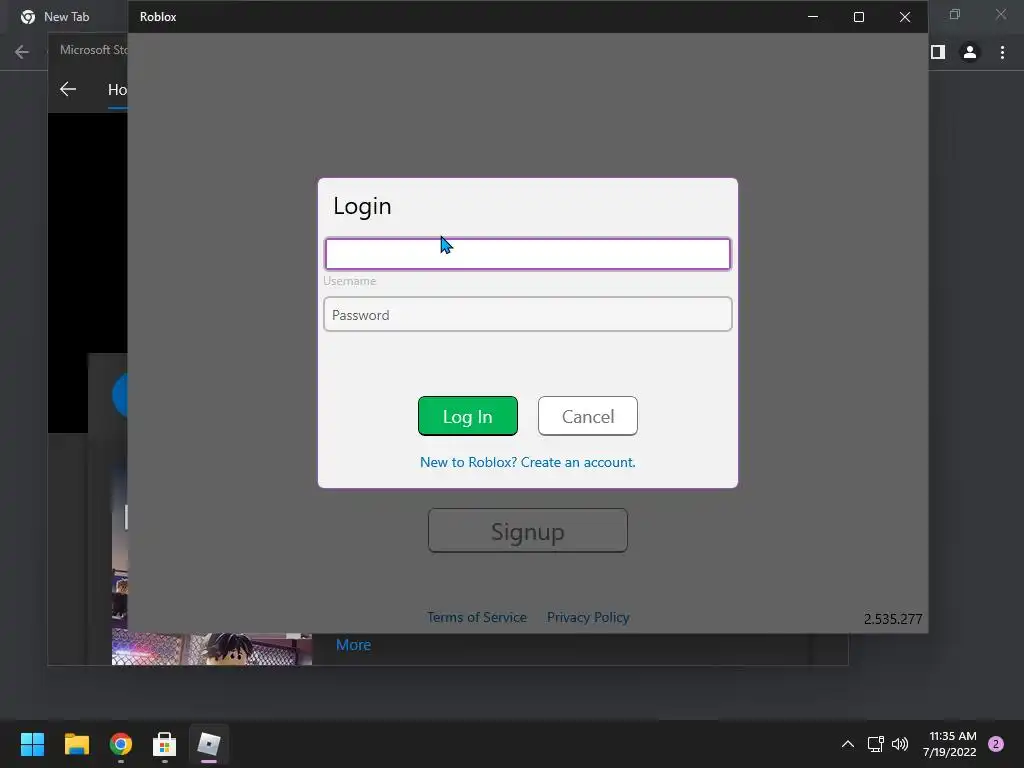Open 'New to Roblox? Create an account' link
The width and height of the screenshot is (1024, 768).
tap(528, 462)
